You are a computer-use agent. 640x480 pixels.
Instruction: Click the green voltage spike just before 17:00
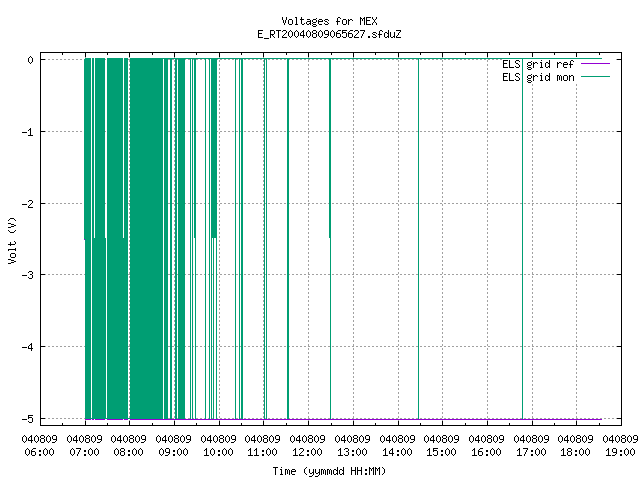[x=522, y=239]
